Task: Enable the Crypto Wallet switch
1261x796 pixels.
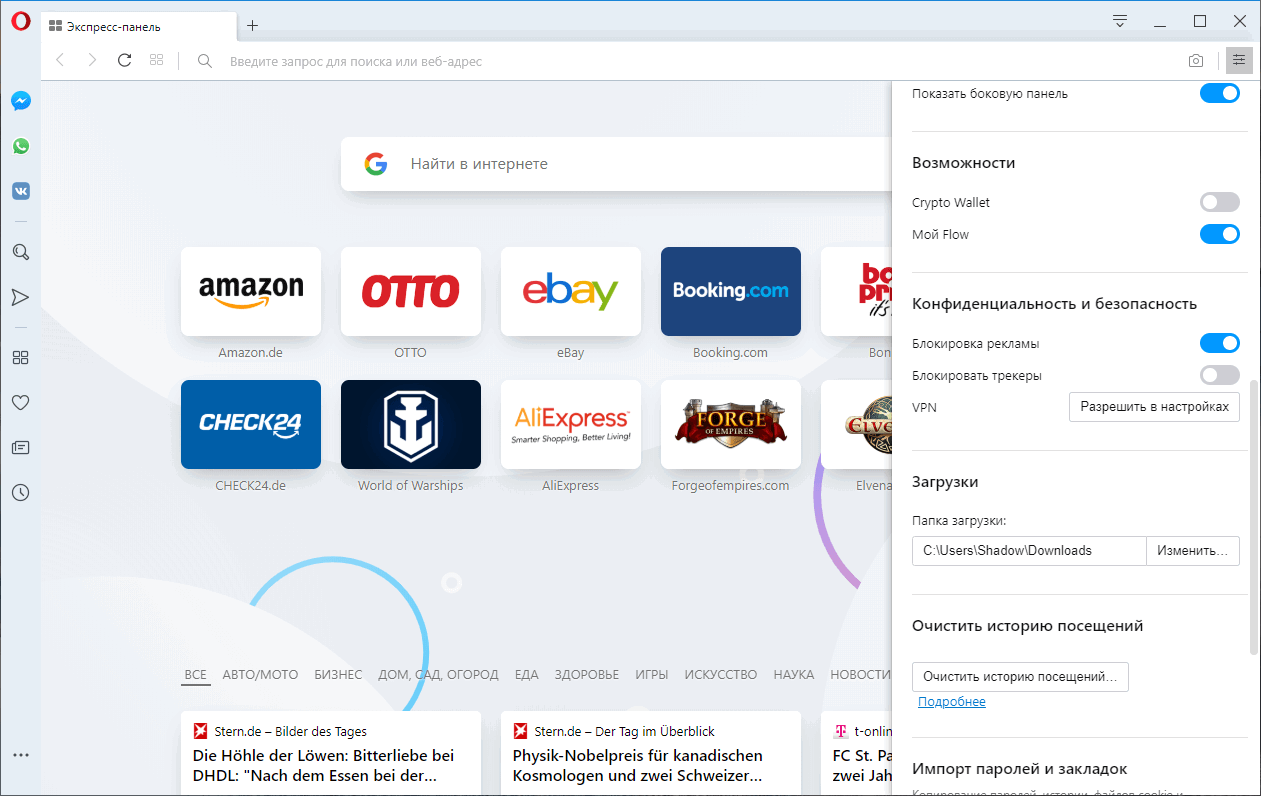Action: (x=1219, y=202)
